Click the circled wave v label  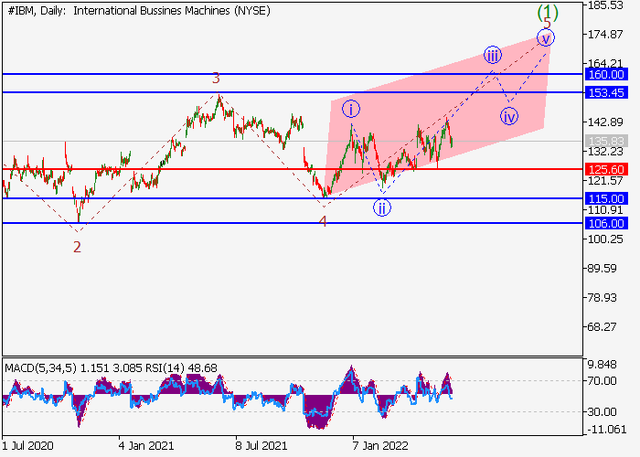(545, 37)
